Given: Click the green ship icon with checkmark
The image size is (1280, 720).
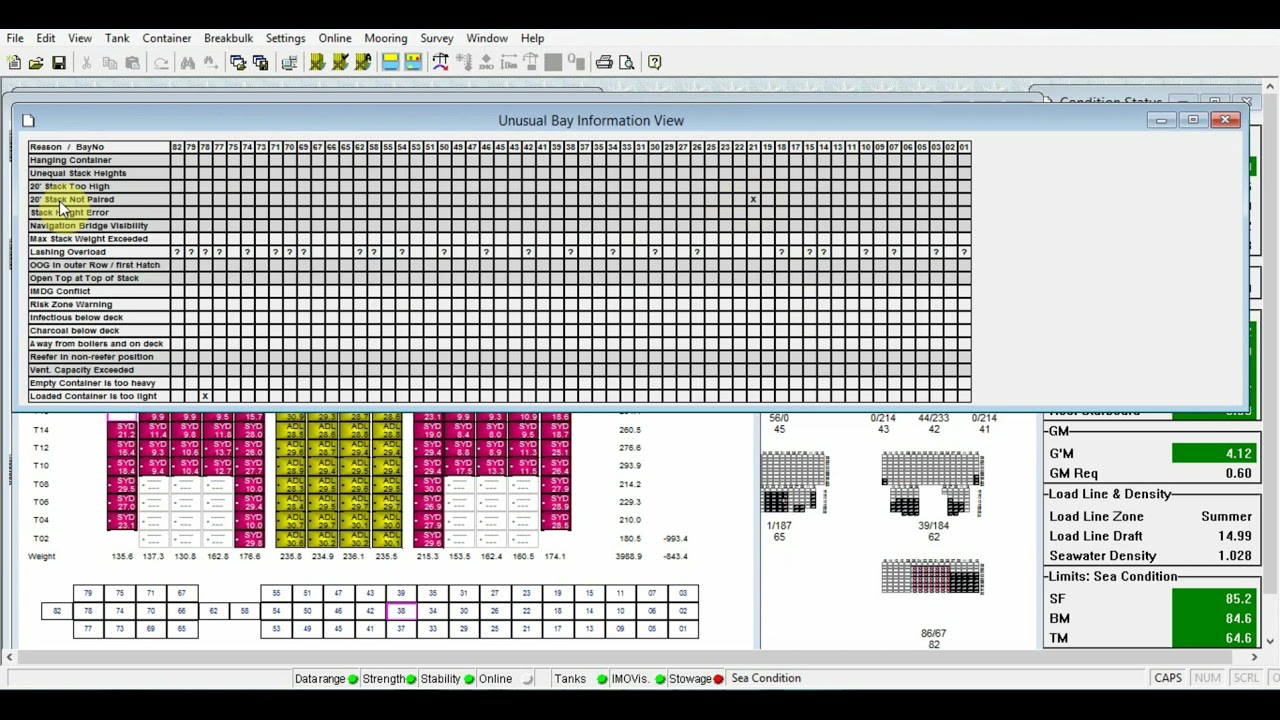Looking at the screenshot, I should 340,63.
